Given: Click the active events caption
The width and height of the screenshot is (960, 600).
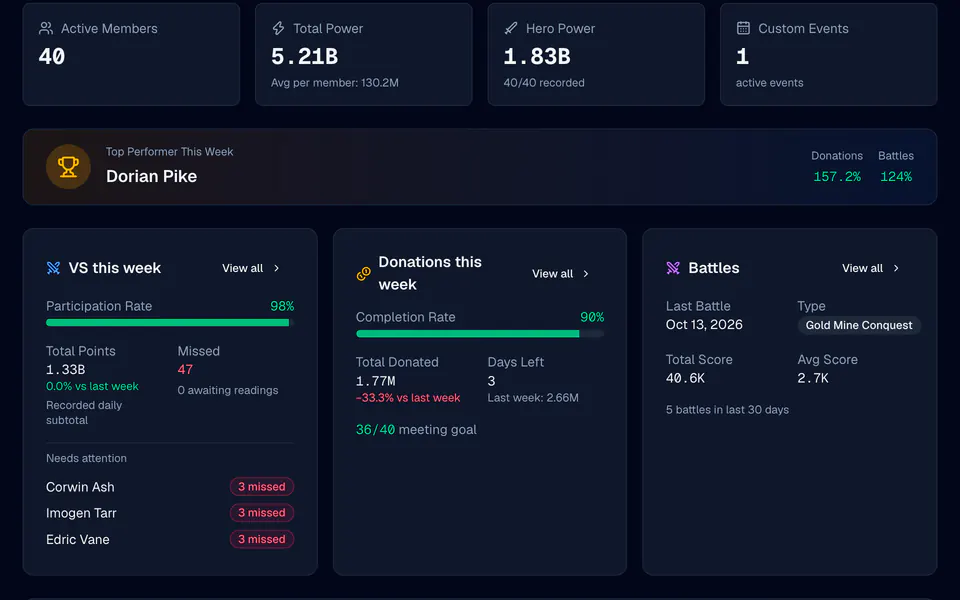Looking at the screenshot, I should (x=770, y=83).
